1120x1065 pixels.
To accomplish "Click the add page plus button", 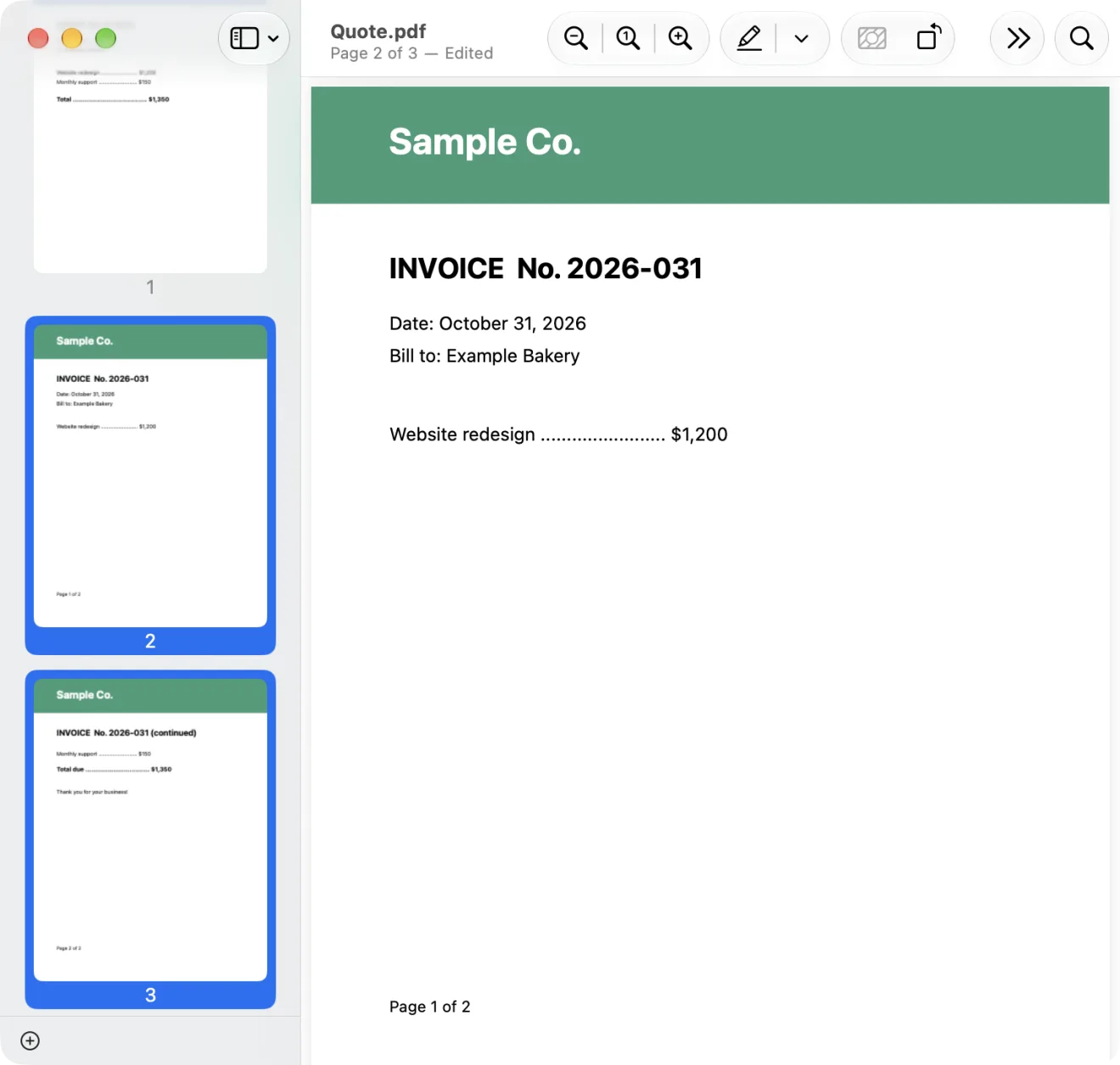I will pyautogui.click(x=30, y=1040).
